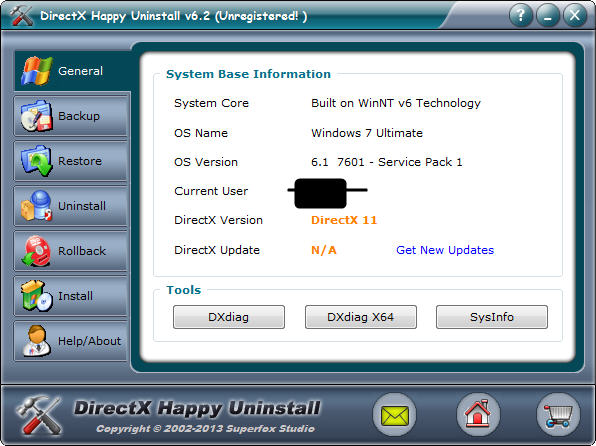Click the Copyright Superfox Studio text
Viewport: 596px width, 446px height.
click(x=205, y=429)
